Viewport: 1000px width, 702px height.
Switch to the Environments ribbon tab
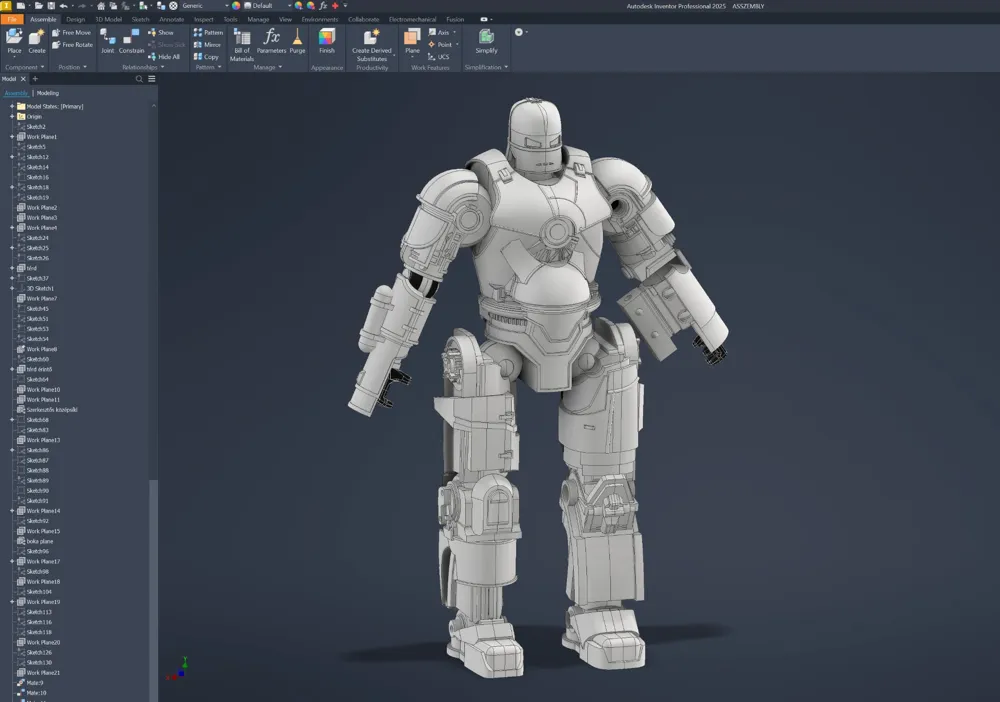(x=320, y=19)
